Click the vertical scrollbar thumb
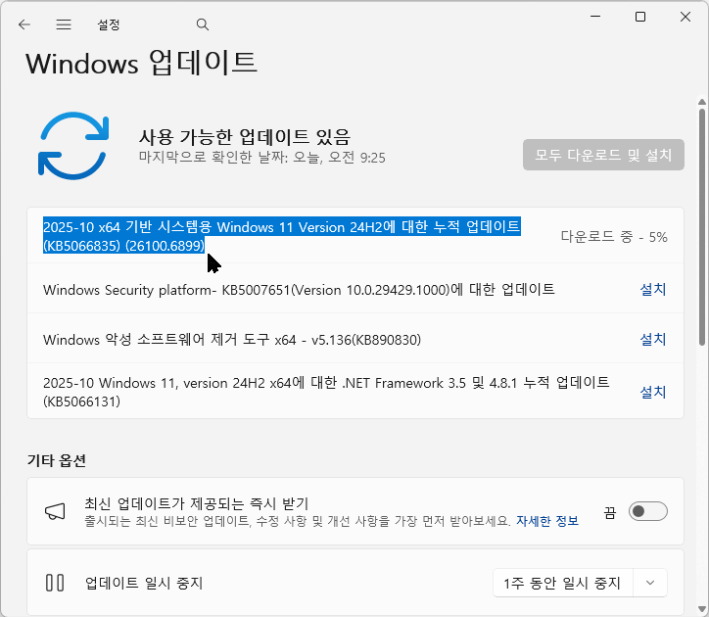Screen dimensions: 709x617 (x=702, y=227)
